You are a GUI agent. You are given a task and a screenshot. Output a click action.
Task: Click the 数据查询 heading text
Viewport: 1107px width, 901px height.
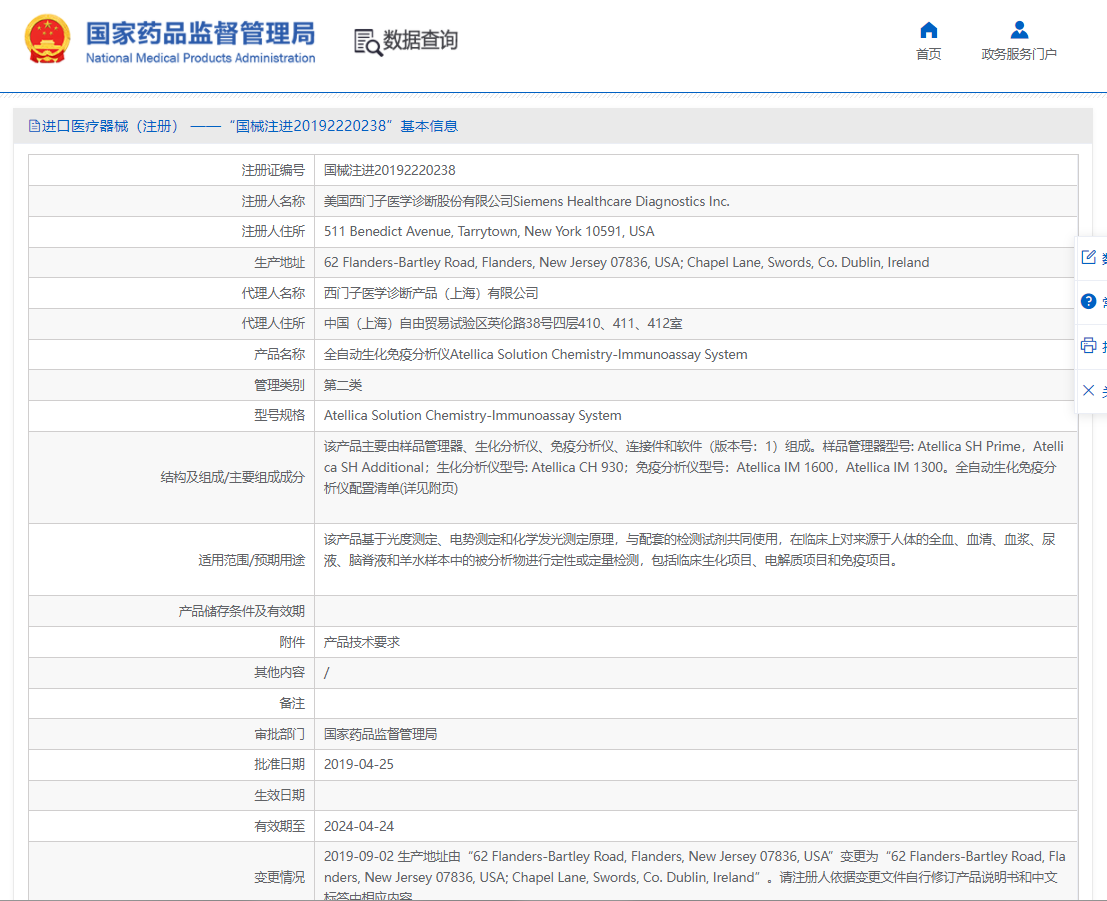tap(420, 40)
